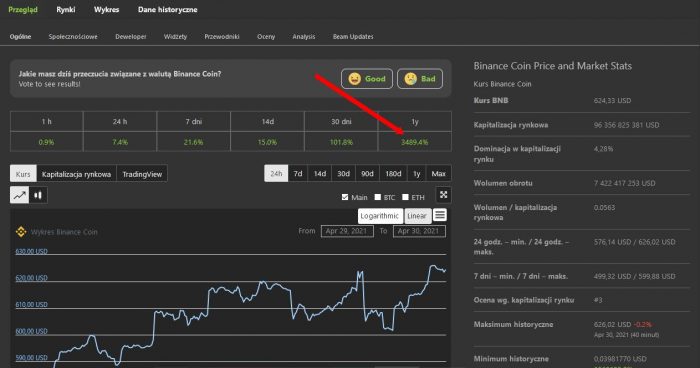Click the Kurs BNB value 624,33 USD
The width and height of the screenshot is (700, 368).
coord(612,100)
